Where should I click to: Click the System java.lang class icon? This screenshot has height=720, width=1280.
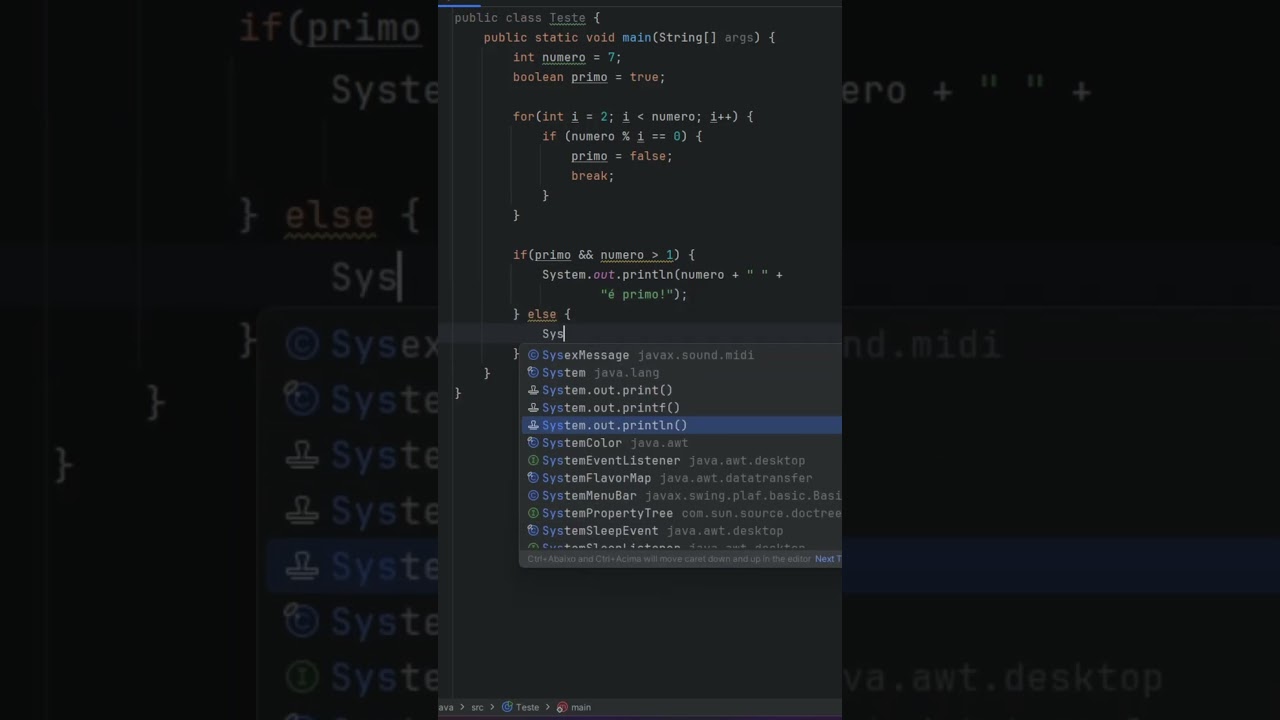(533, 372)
